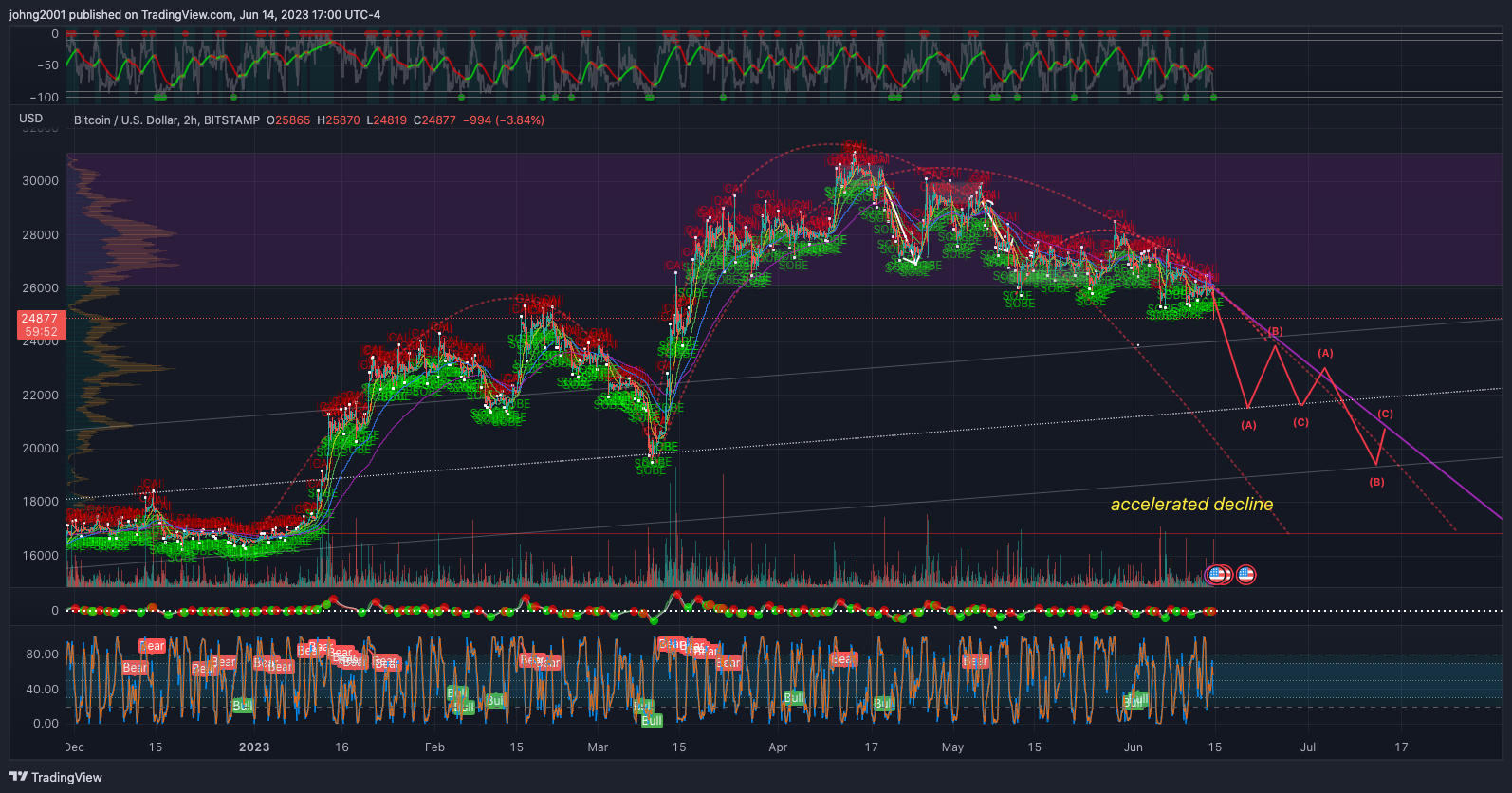
Task: Open the standalone US flag economic event marker
Action: (x=1246, y=574)
